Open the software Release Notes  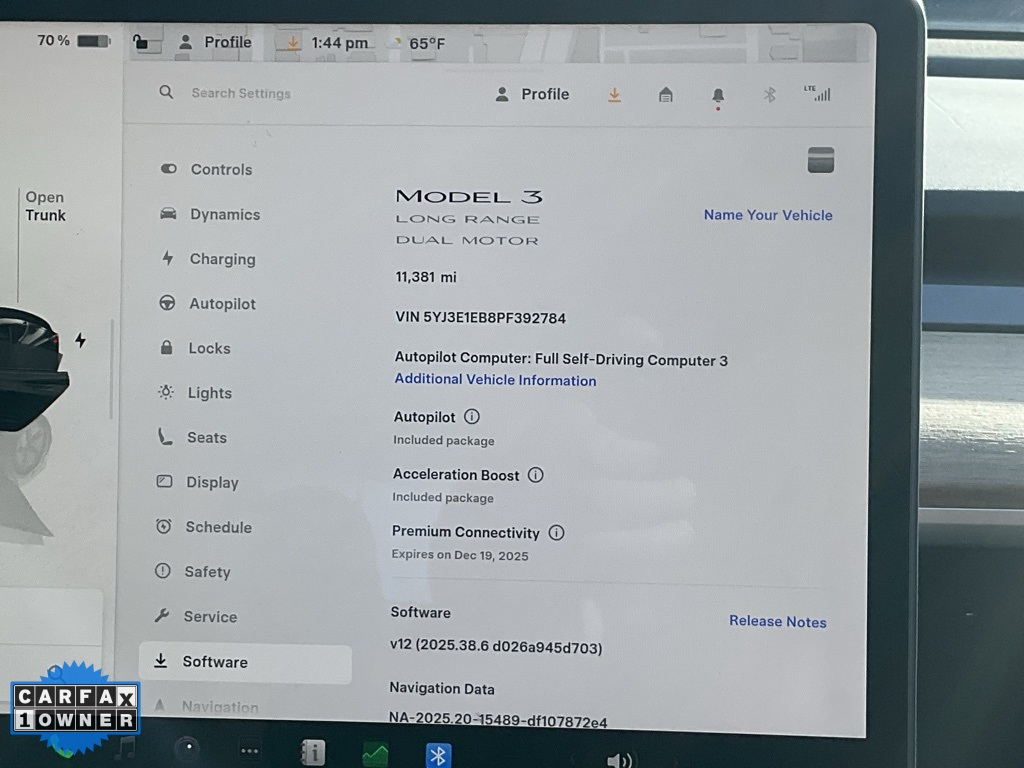click(777, 621)
